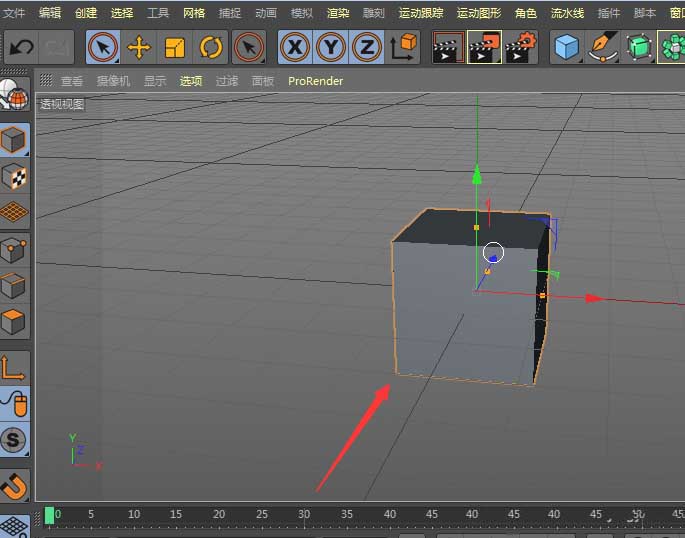Open the 雕刻 menu
Screen dimensions: 685x538
pos(374,13)
